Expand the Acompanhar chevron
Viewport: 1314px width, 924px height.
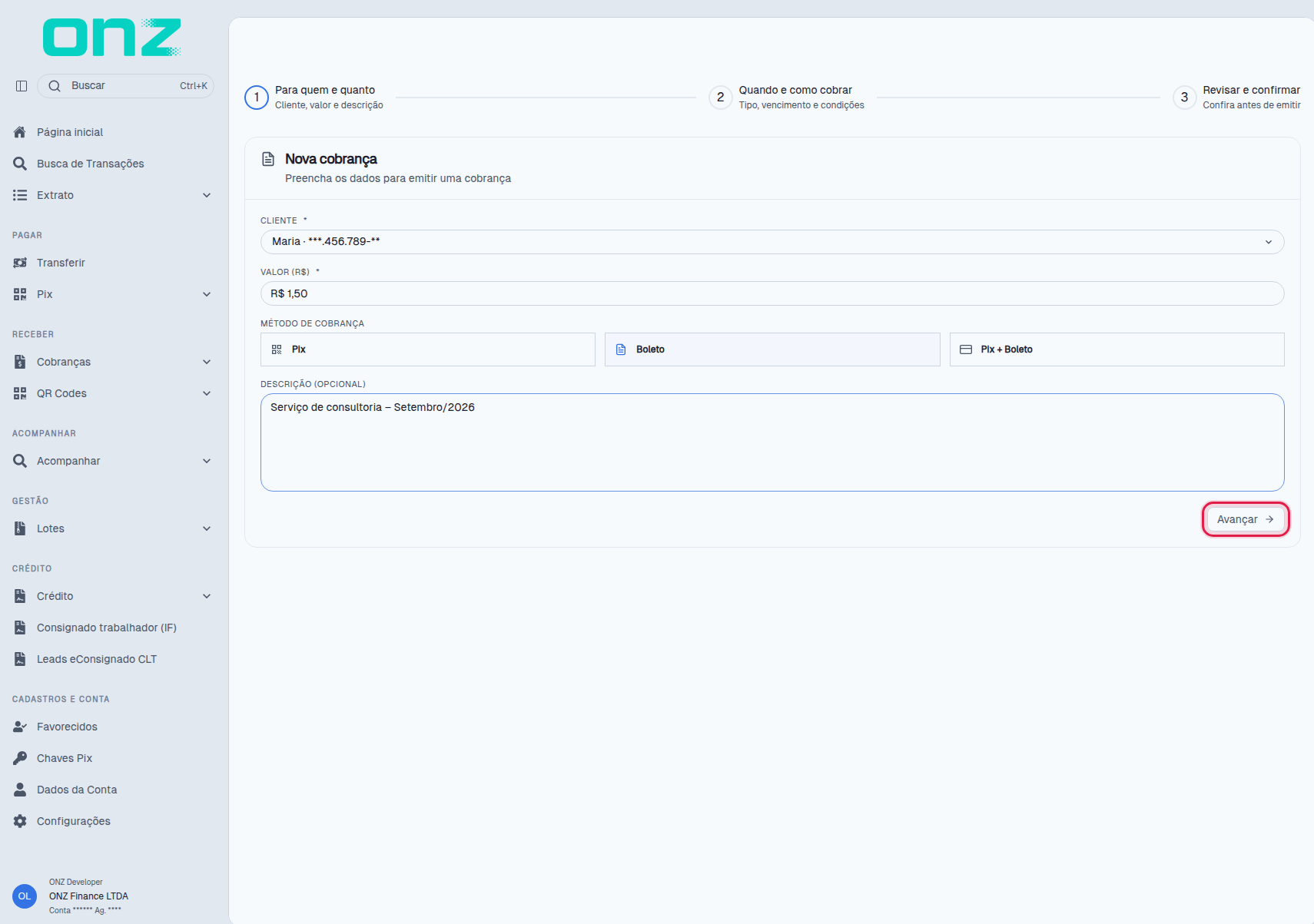(207, 461)
